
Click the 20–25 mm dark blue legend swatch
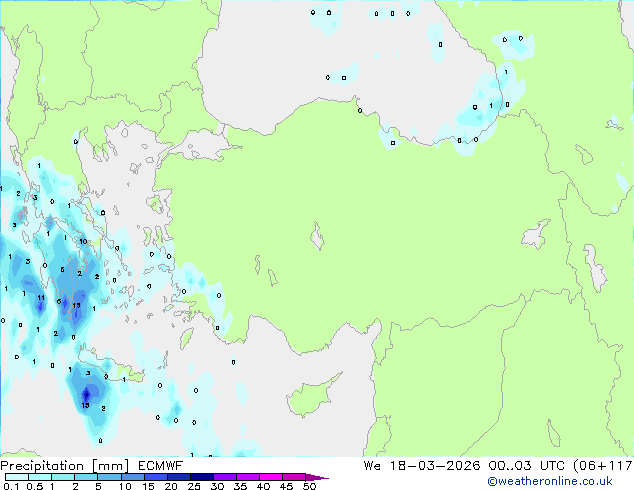178,477
